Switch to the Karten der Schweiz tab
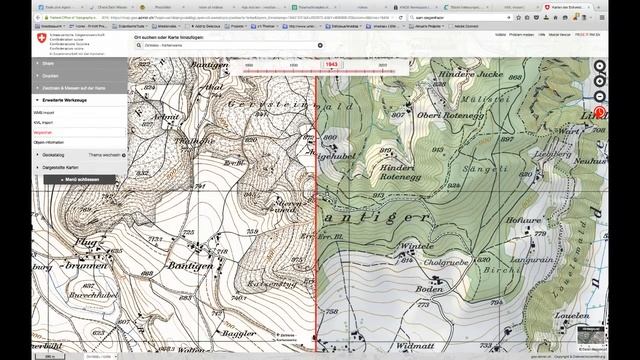This screenshot has height=360, width=640. (x=567, y=7)
